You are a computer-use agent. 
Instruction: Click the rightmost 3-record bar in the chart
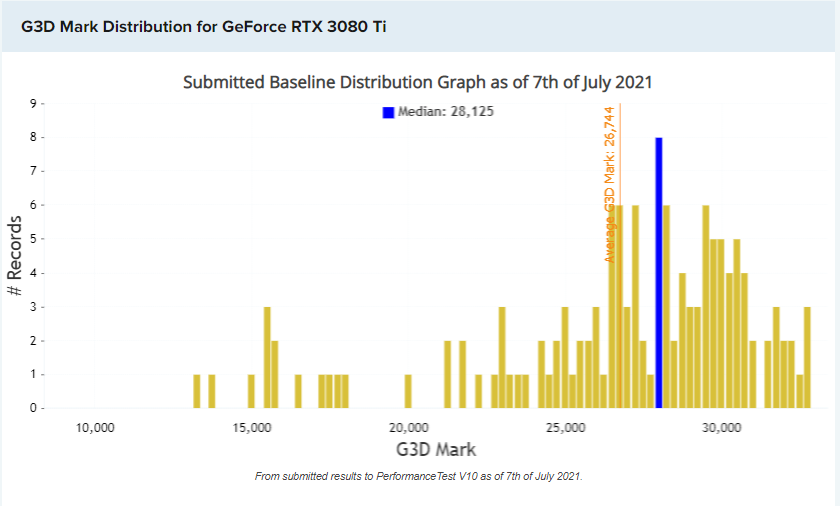click(807, 357)
